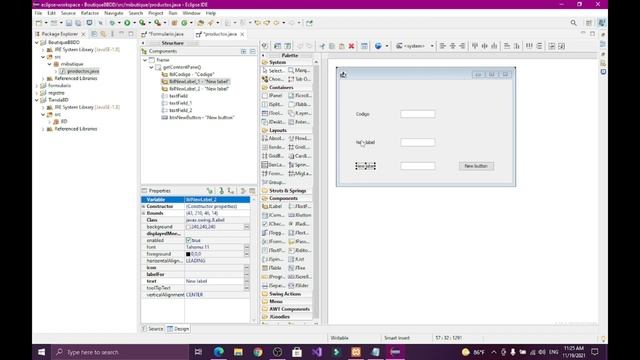
Task: Switch to the Design tab at bottom
Action: (x=178, y=329)
